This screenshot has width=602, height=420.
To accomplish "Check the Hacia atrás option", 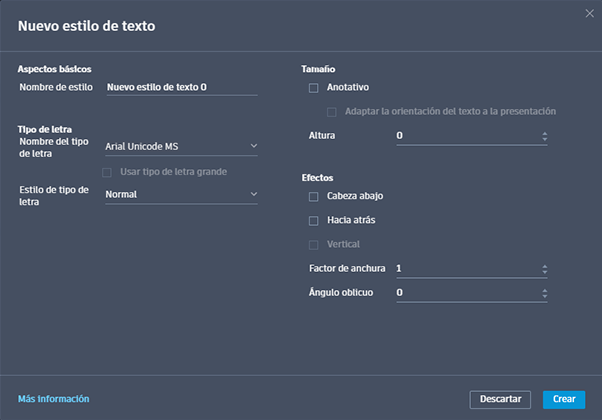I will (x=314, y=220).
